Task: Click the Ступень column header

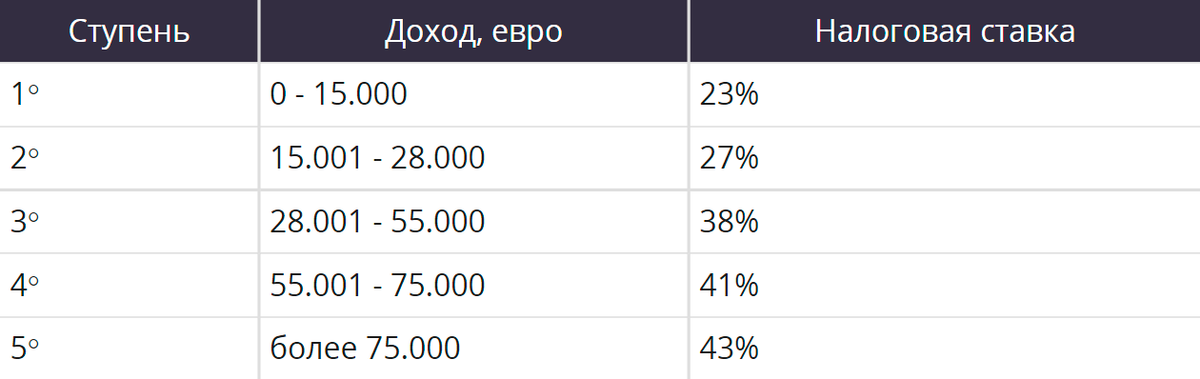Action: [x=129, y=31]
